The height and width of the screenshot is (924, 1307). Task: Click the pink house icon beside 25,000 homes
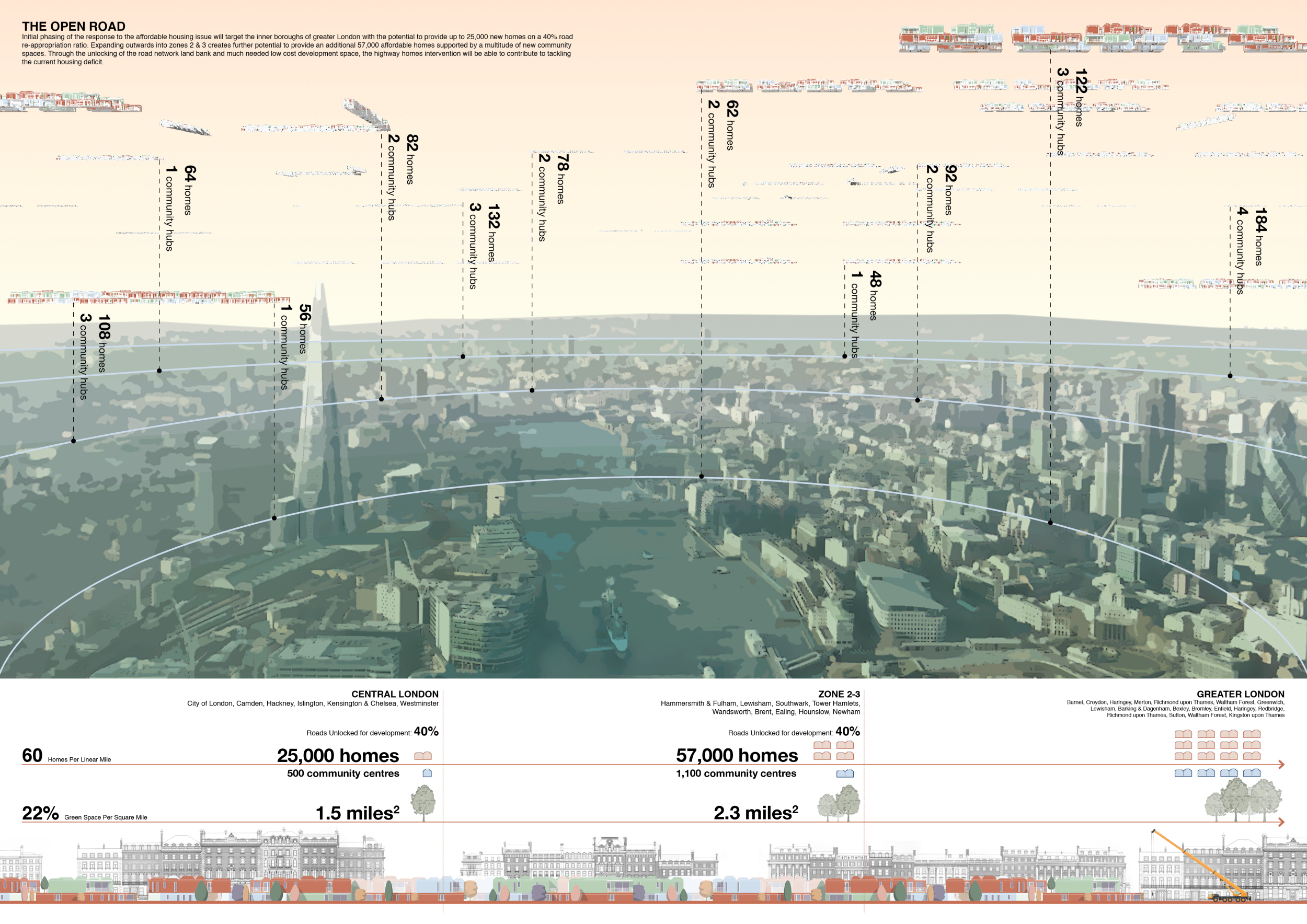click(423, 756)
